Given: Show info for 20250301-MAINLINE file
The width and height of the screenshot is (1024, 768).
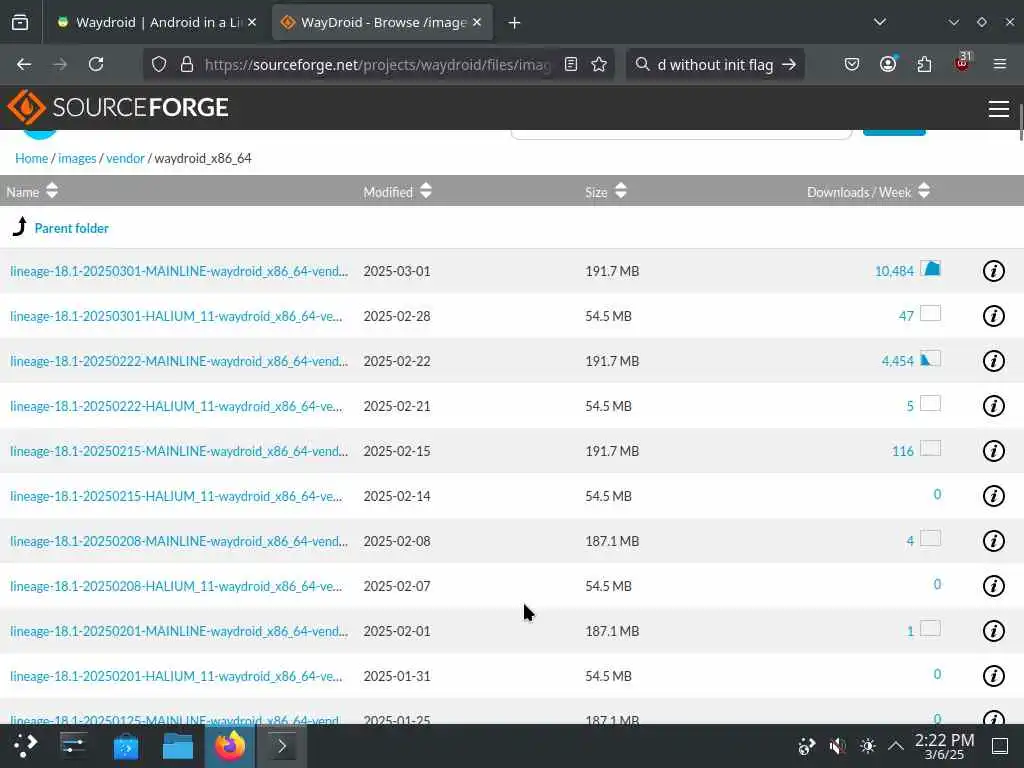Looking at the screenshot, I should [993, 270].
